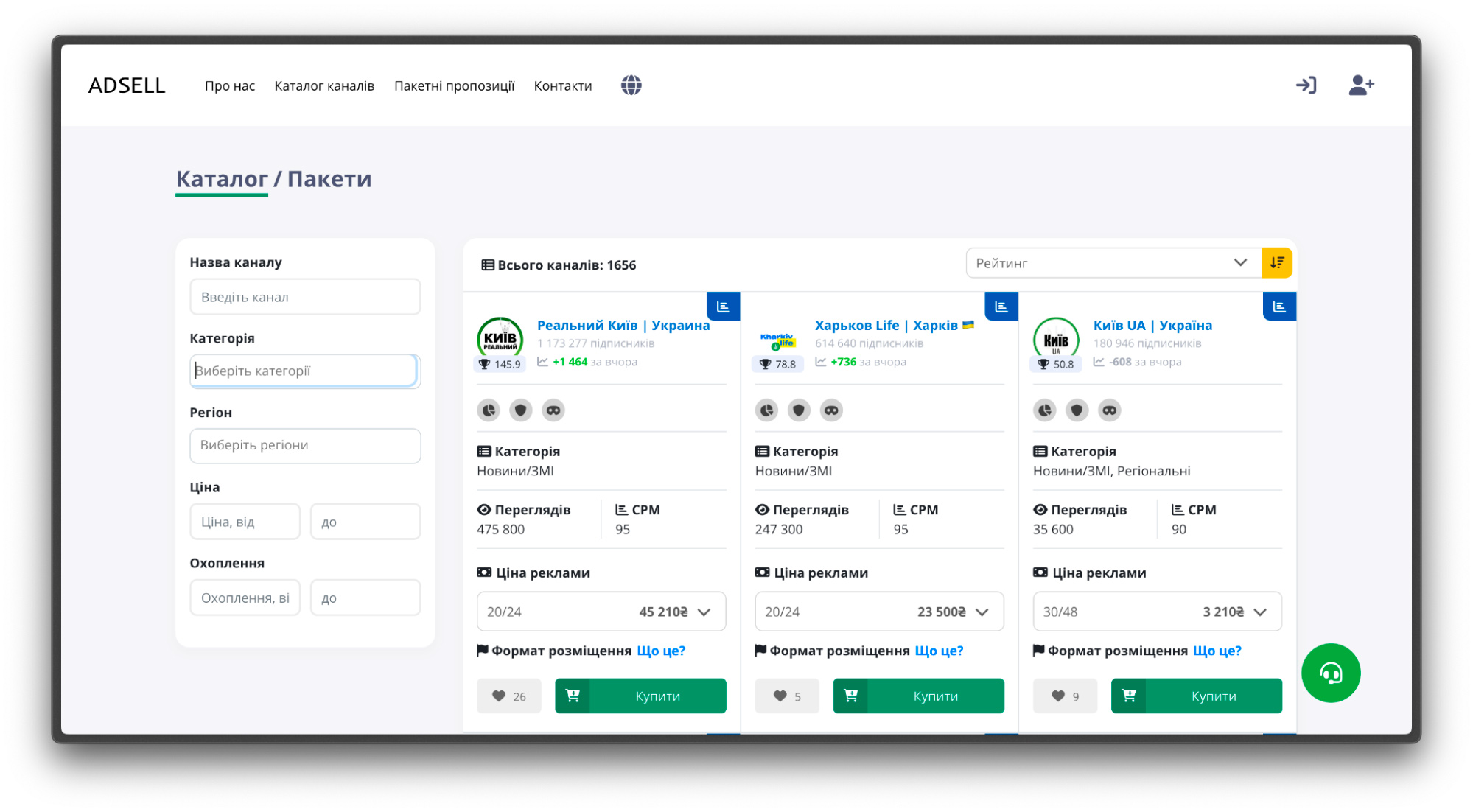Click Купити on Реальний Київ card
Viewport: 1473px width, 812px height.
click(x=640, y=696)
